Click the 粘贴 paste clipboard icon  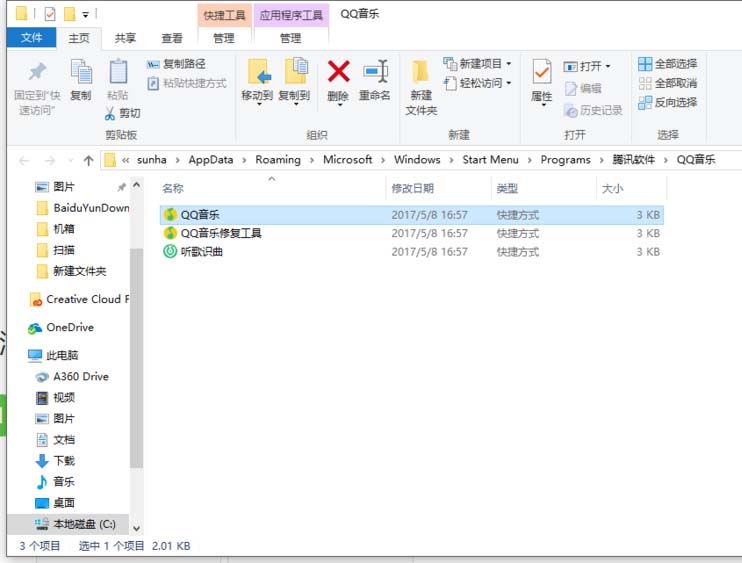pos(118,72)
